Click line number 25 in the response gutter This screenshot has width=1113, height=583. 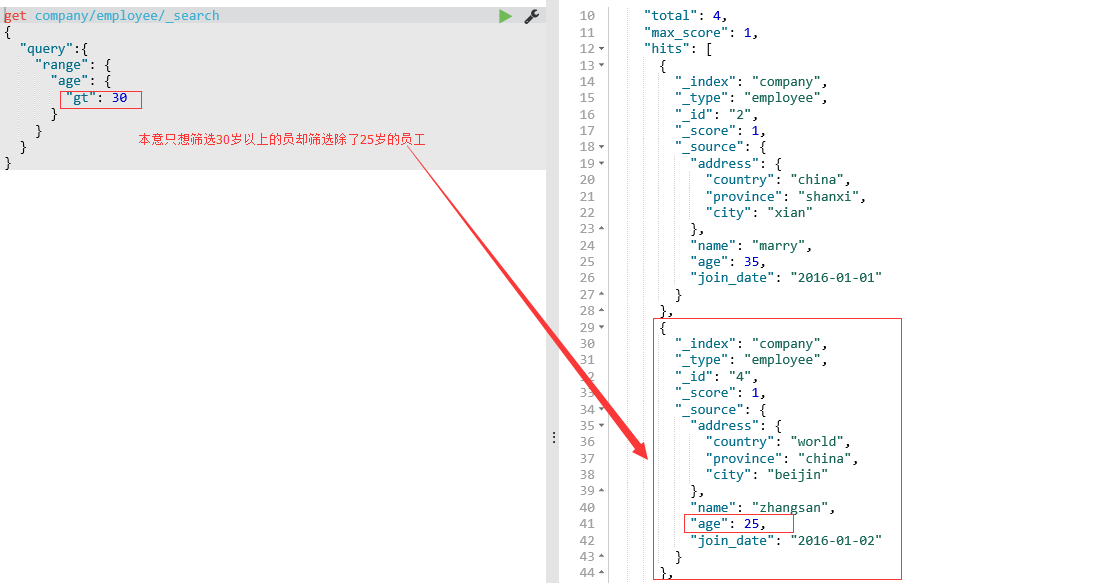pos(587,262)
